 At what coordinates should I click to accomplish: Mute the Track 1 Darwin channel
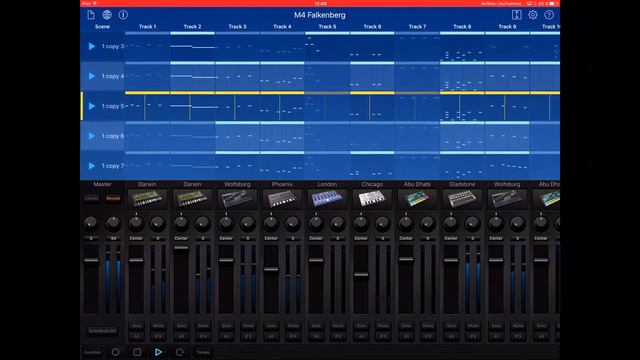tap(158, 326)
